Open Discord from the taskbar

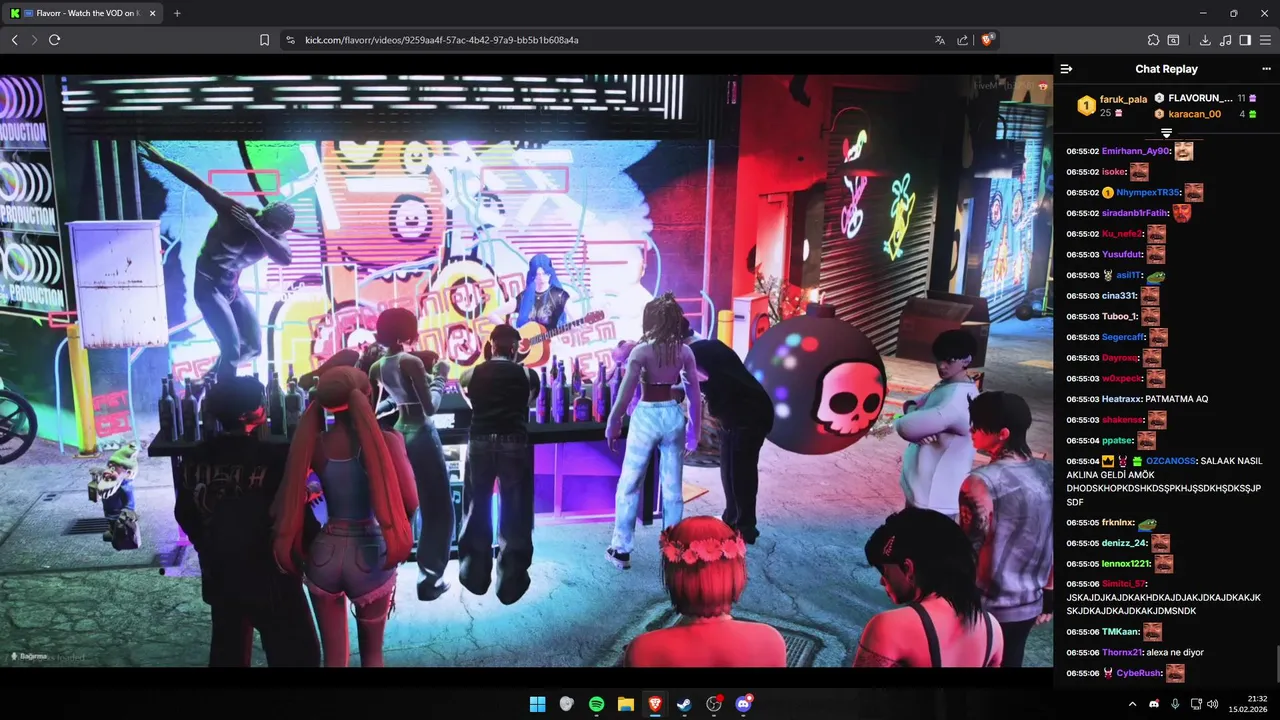click(743, 704)
